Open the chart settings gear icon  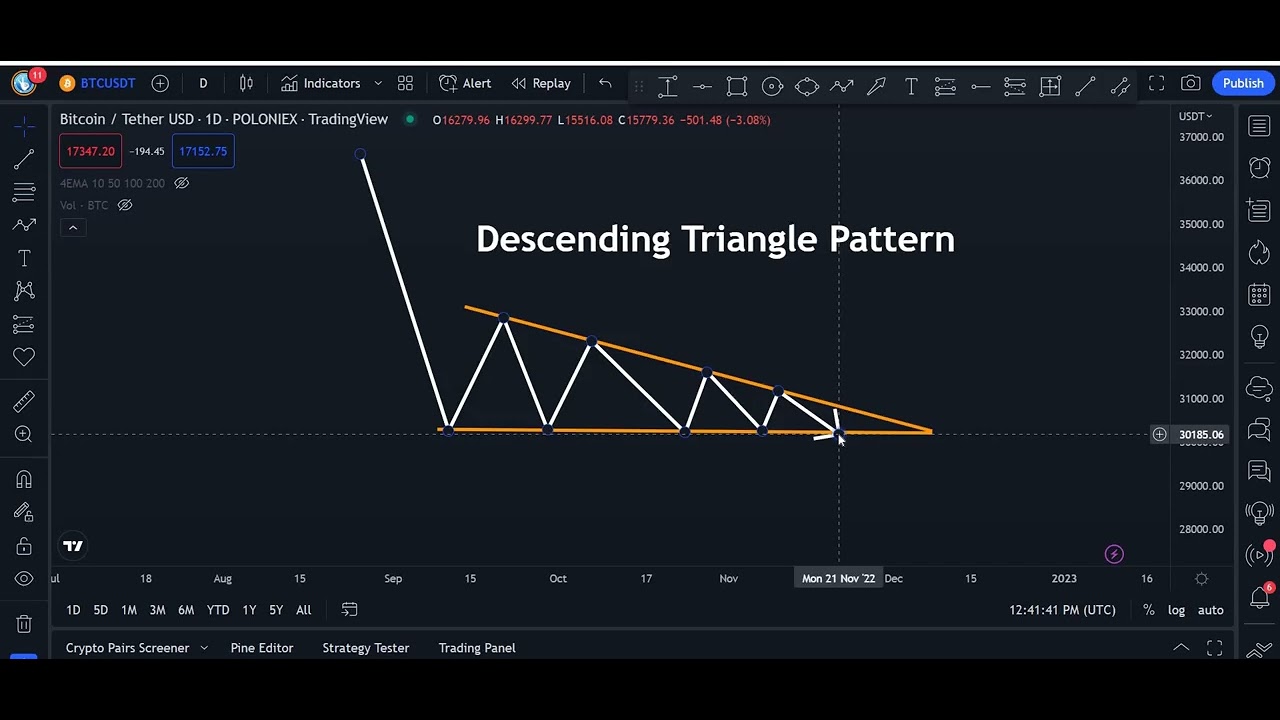[1201, 579]
